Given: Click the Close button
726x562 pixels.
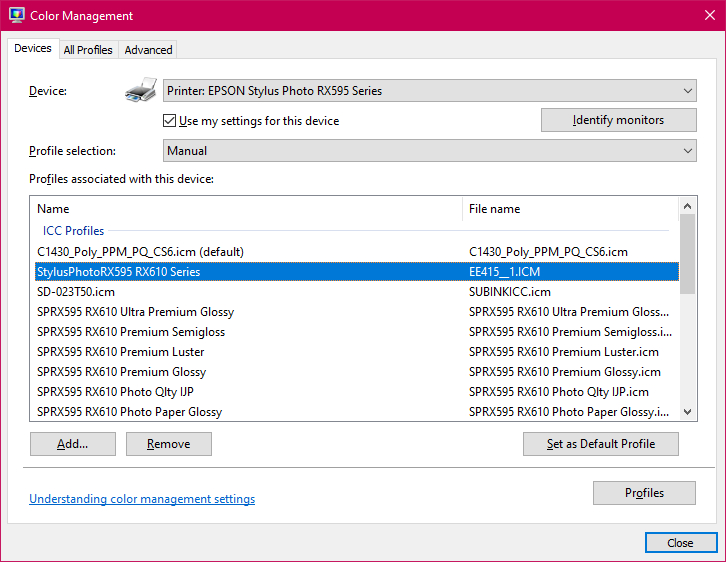Looking at the screenshot, I should (x=681, y=543).
